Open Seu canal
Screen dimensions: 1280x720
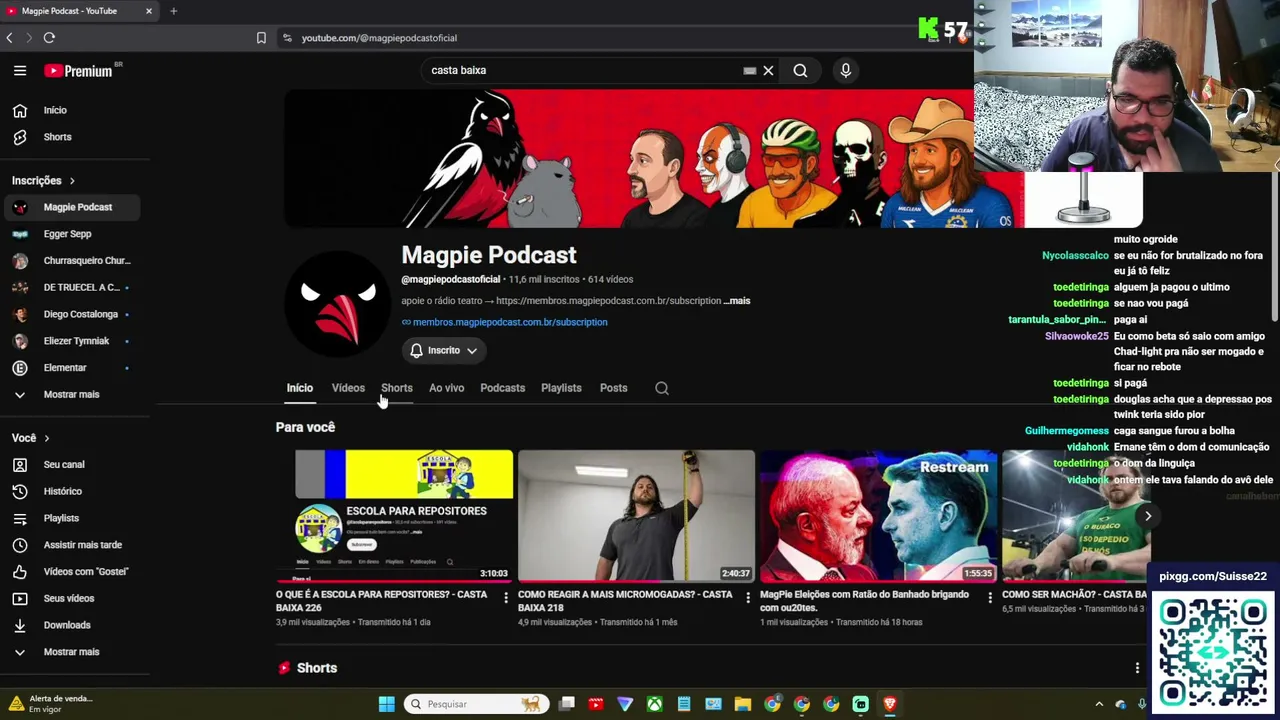pyautogui.click(x=70, y=465)
